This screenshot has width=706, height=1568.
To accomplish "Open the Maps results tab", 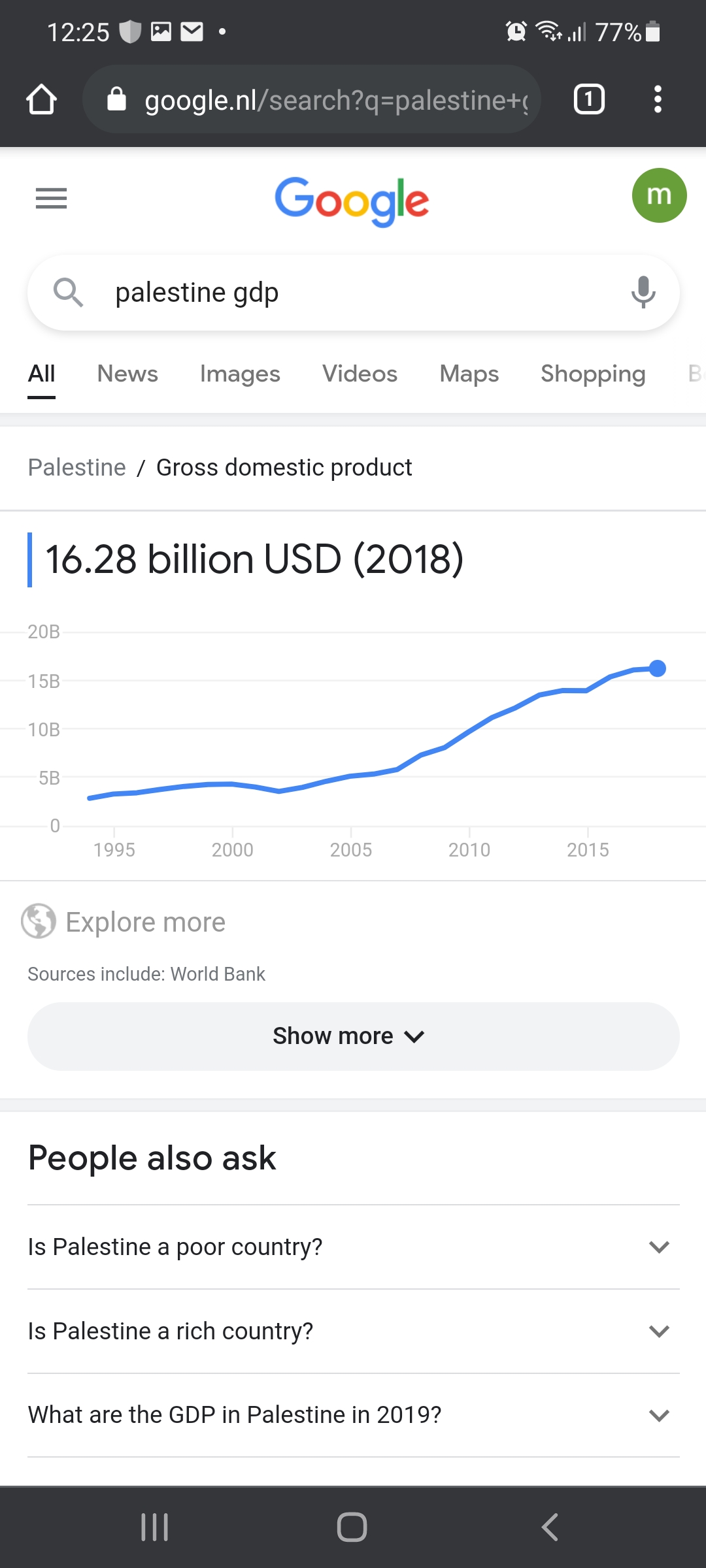I will tap(469, 374).
